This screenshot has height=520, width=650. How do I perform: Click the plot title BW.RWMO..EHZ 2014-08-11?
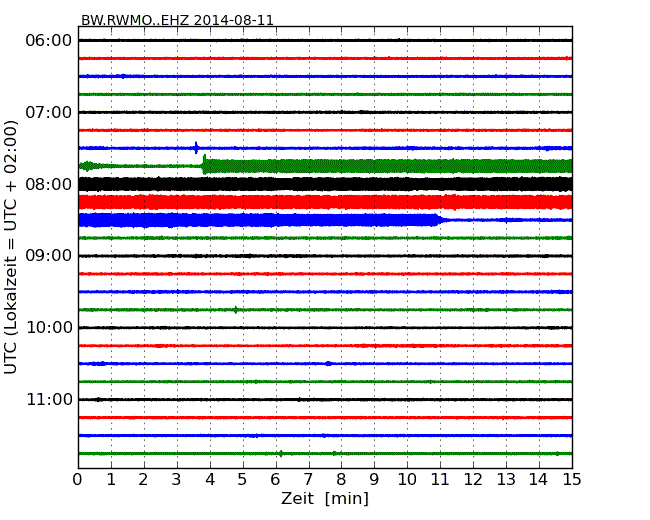(177, 20)
